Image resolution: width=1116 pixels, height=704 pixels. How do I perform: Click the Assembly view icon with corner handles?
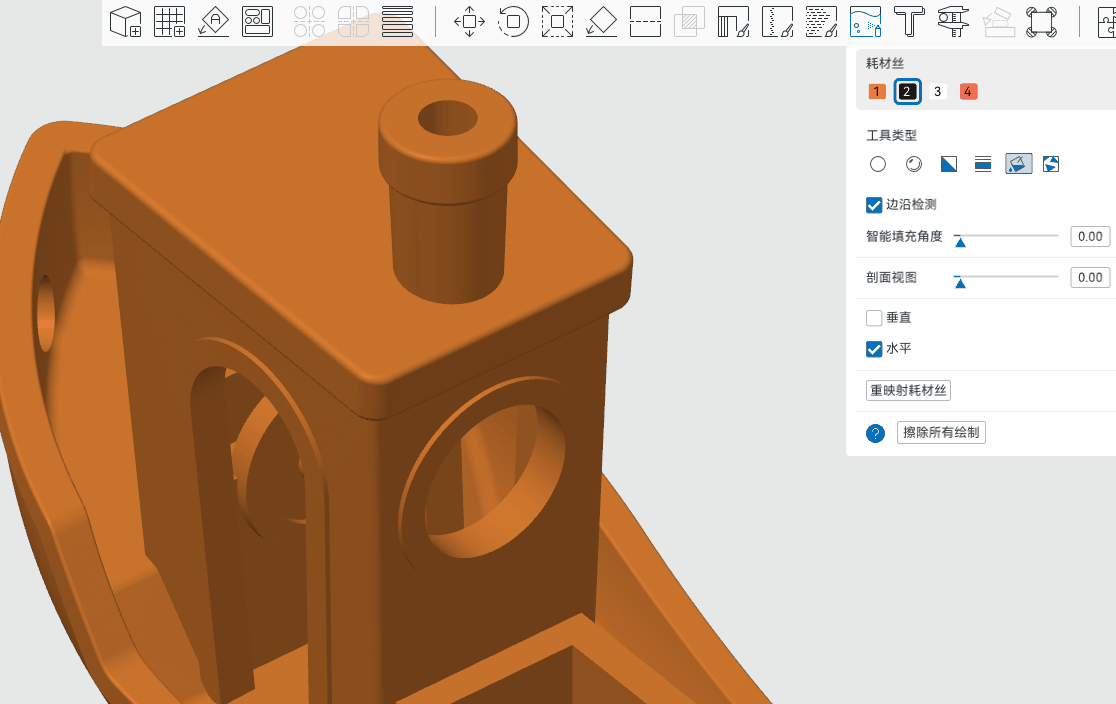pyautogui.click(x=1041, y=21)
